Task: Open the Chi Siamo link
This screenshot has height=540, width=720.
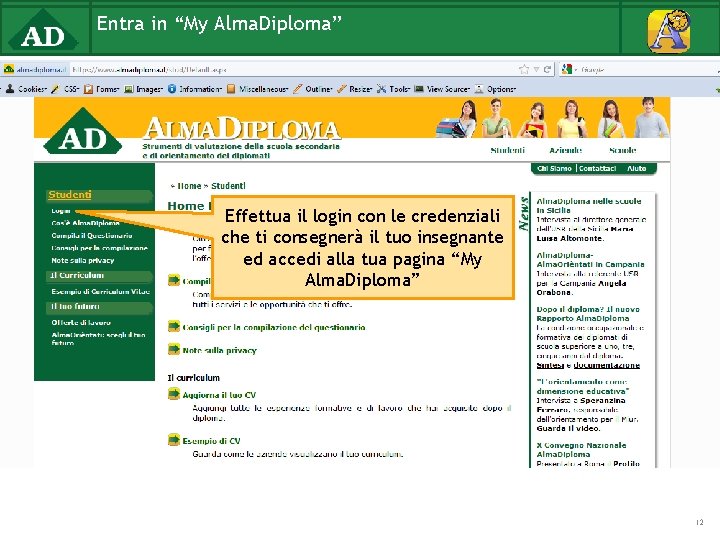Action: [554, 169]
